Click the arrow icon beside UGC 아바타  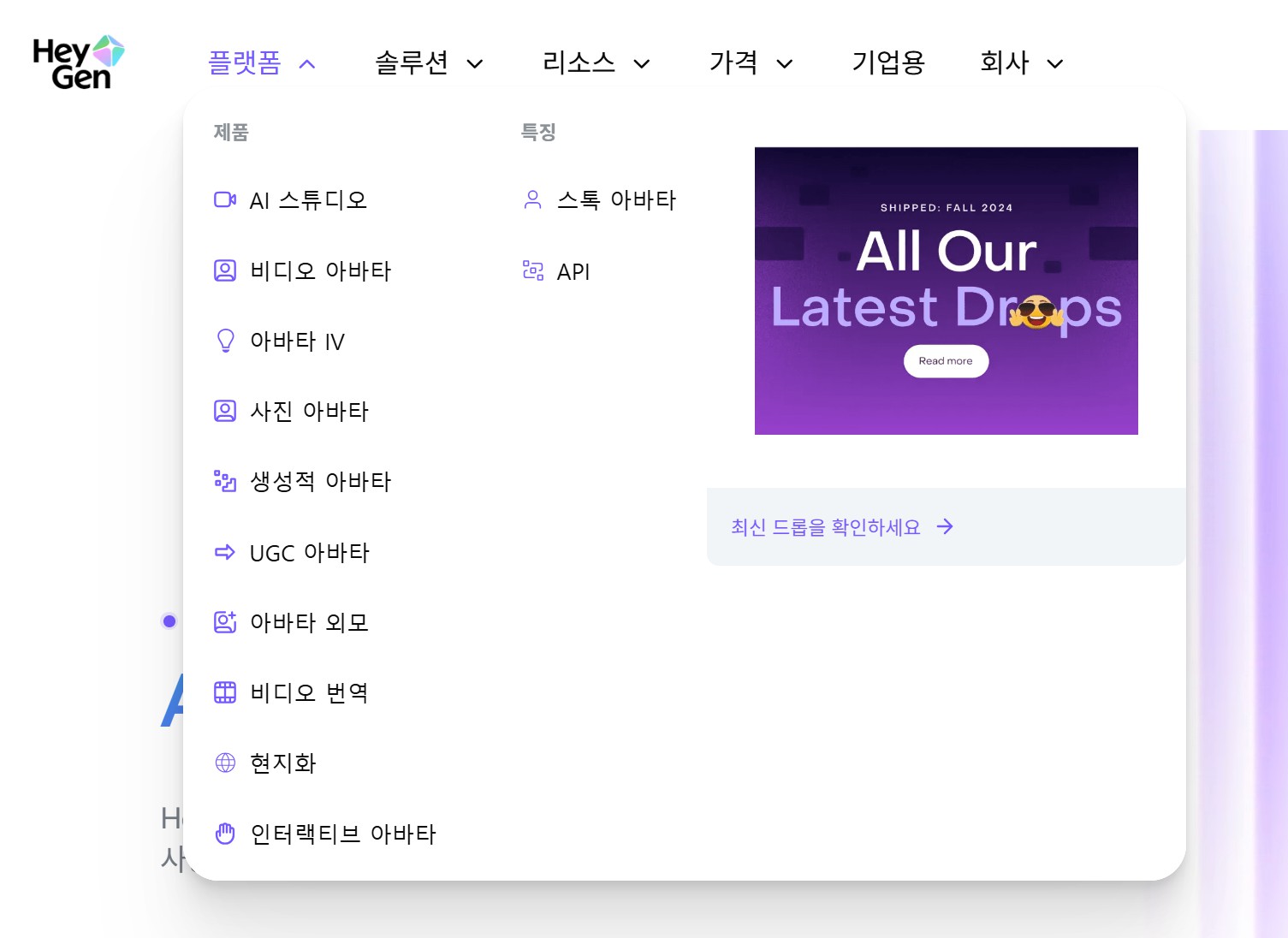click(x=224, y=552)
